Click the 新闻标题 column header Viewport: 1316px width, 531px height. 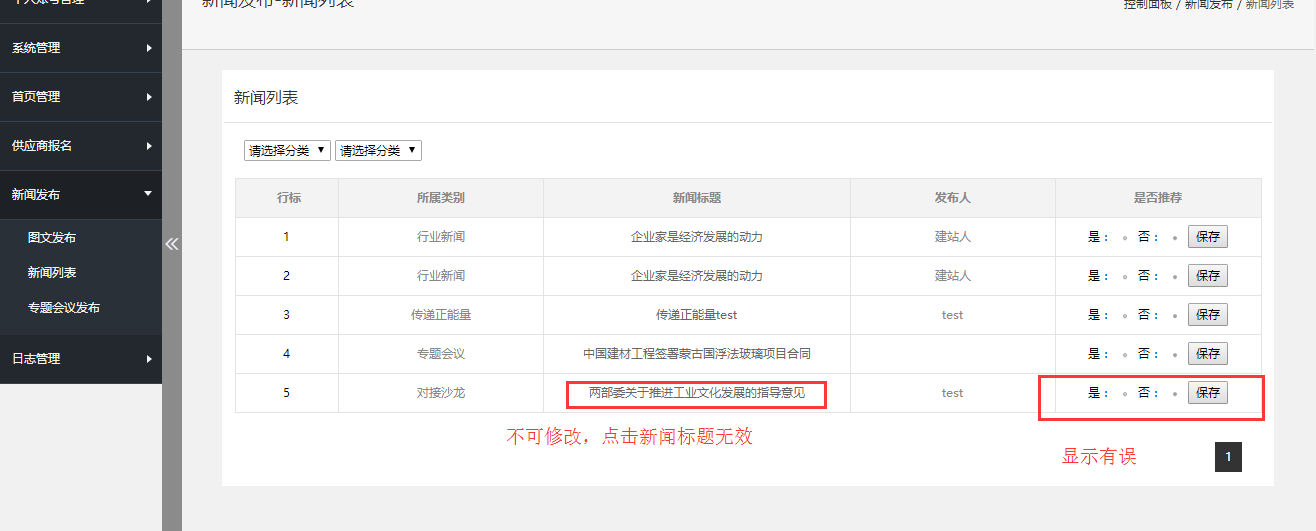(697, 198)
